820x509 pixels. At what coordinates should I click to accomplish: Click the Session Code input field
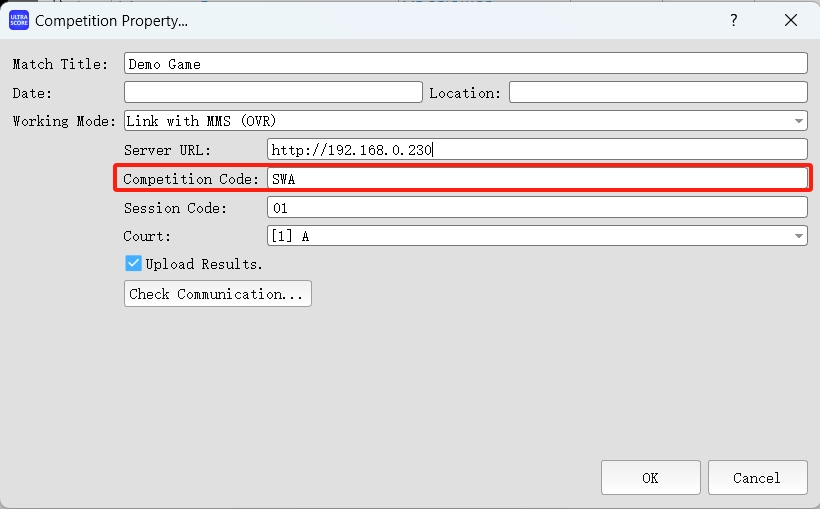pyautogui.click(x=537, y=207)
